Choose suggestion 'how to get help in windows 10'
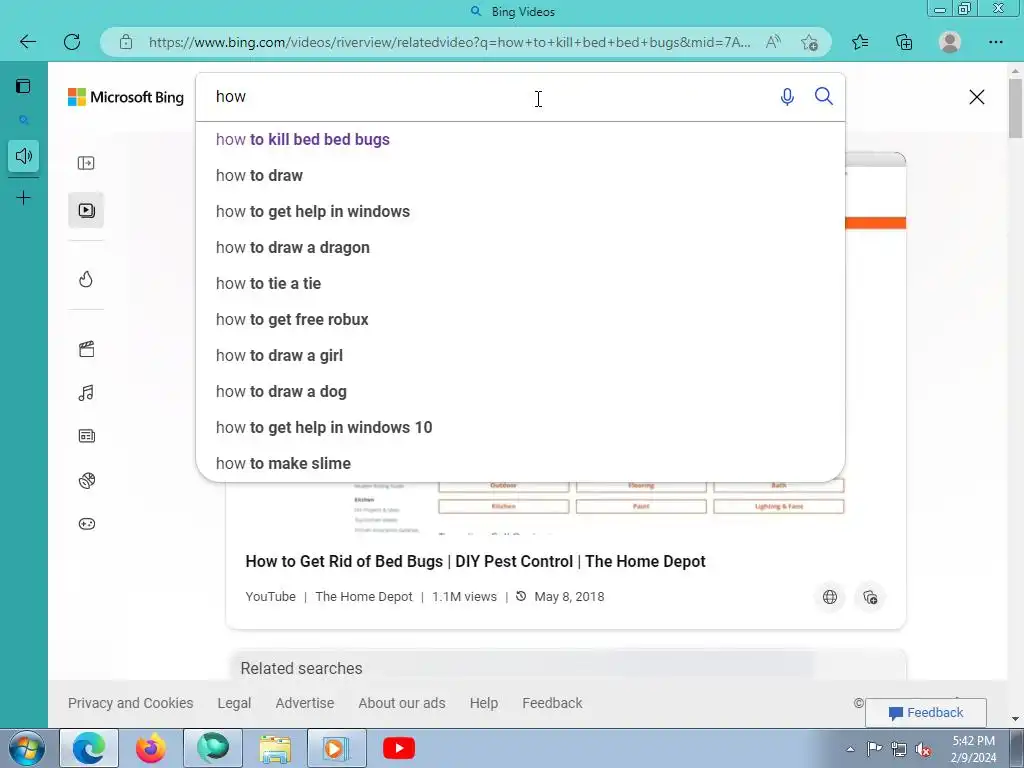The width and height of the screenshot is (1024, 768). click(520, 427)
